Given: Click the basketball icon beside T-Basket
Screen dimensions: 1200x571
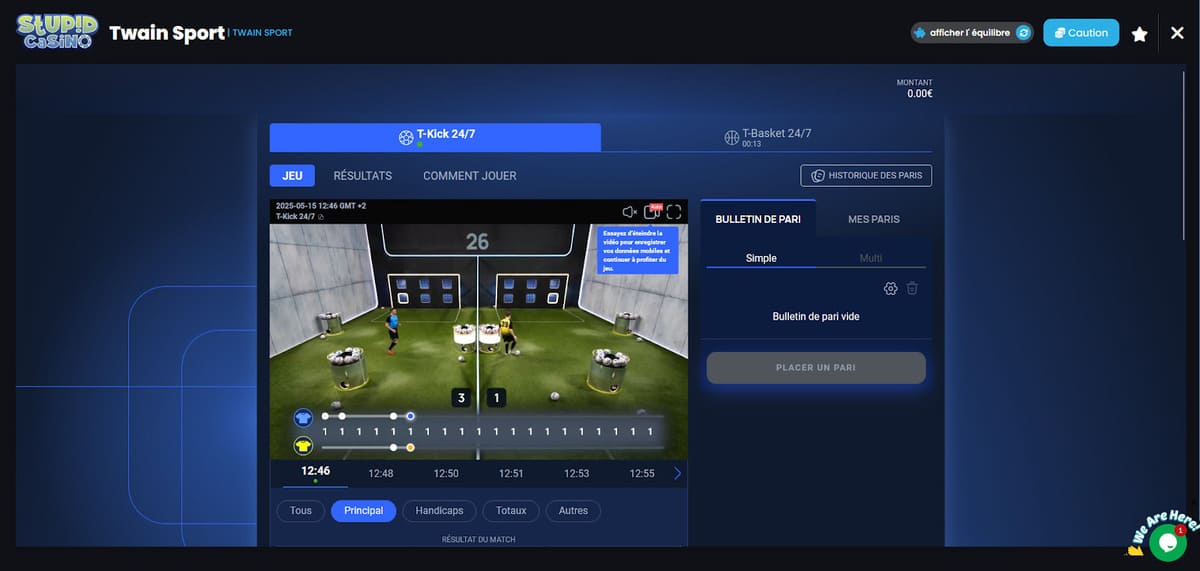Looking at the screenshot, I should (x=731, y=137).
